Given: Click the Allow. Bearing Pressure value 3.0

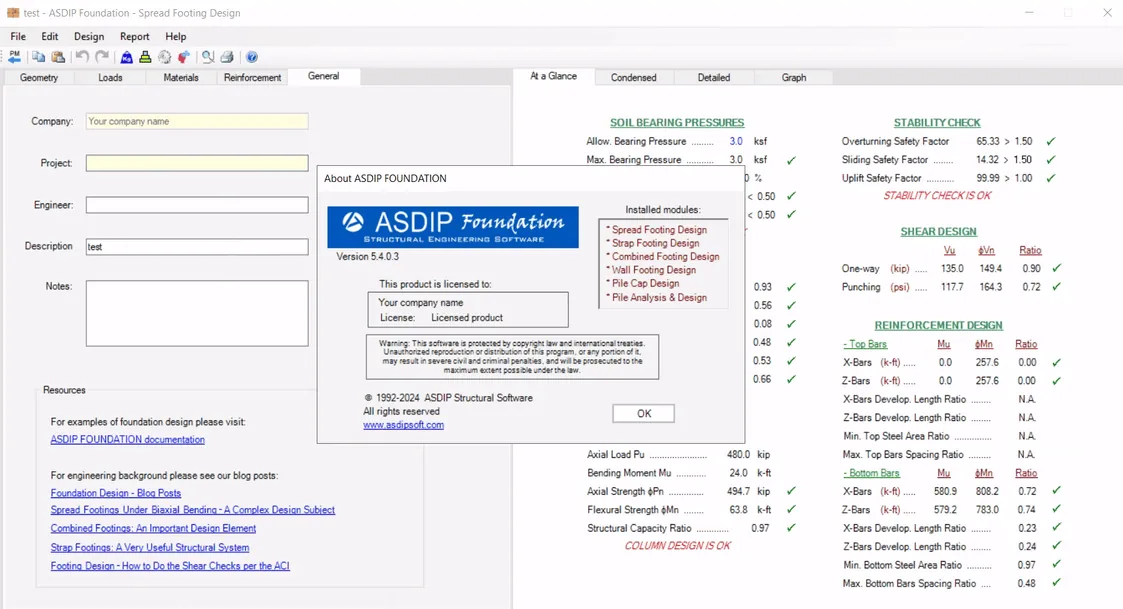Looking at the screenshot, I should pyautogui.click(x=736, y=141).
